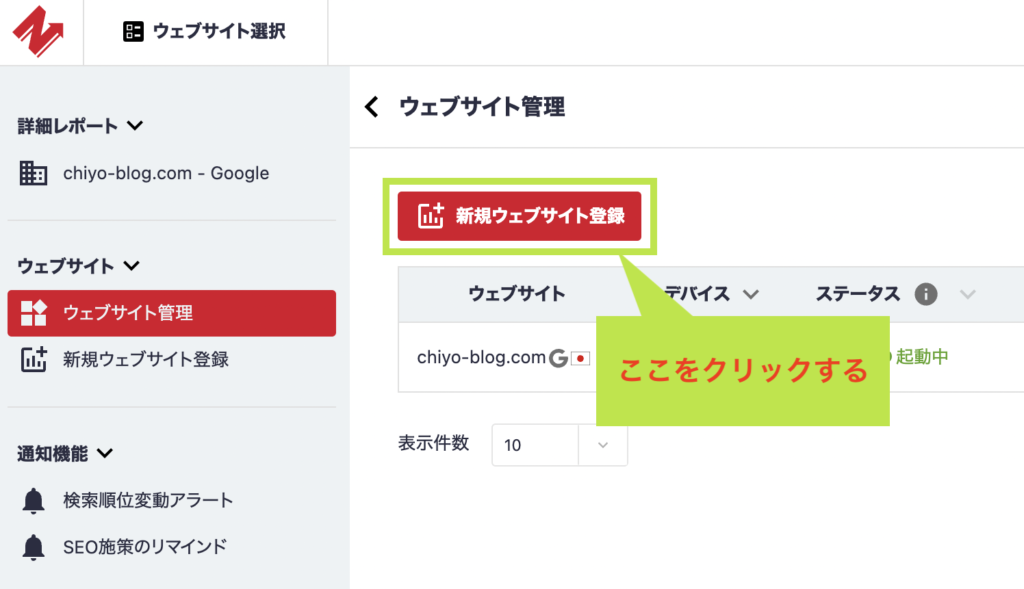Open the ステータス column dropdown
The image size is (1024, 589).
tap(967, 294)
